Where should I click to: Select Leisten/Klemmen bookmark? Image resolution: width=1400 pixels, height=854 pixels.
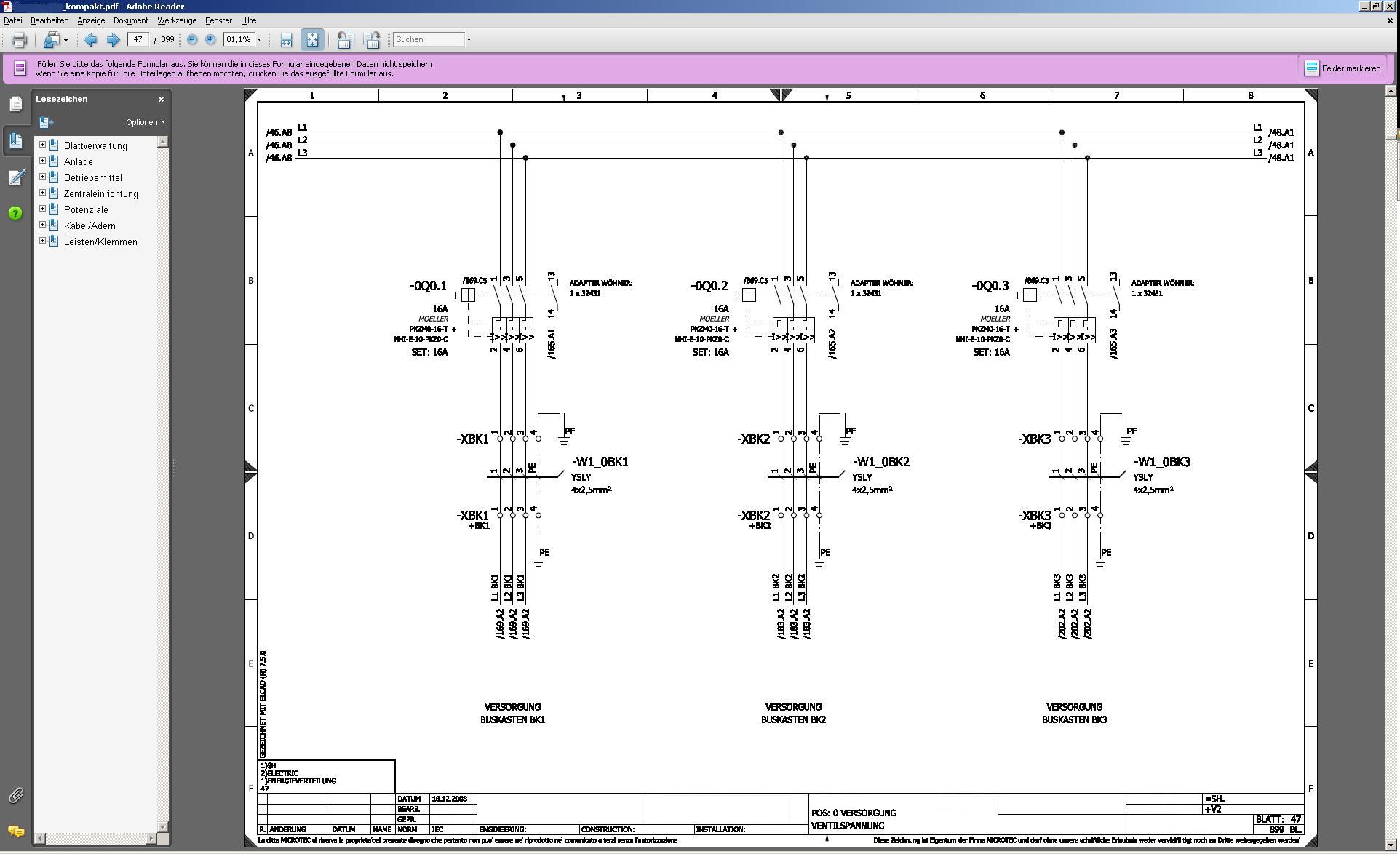point(100,242)
